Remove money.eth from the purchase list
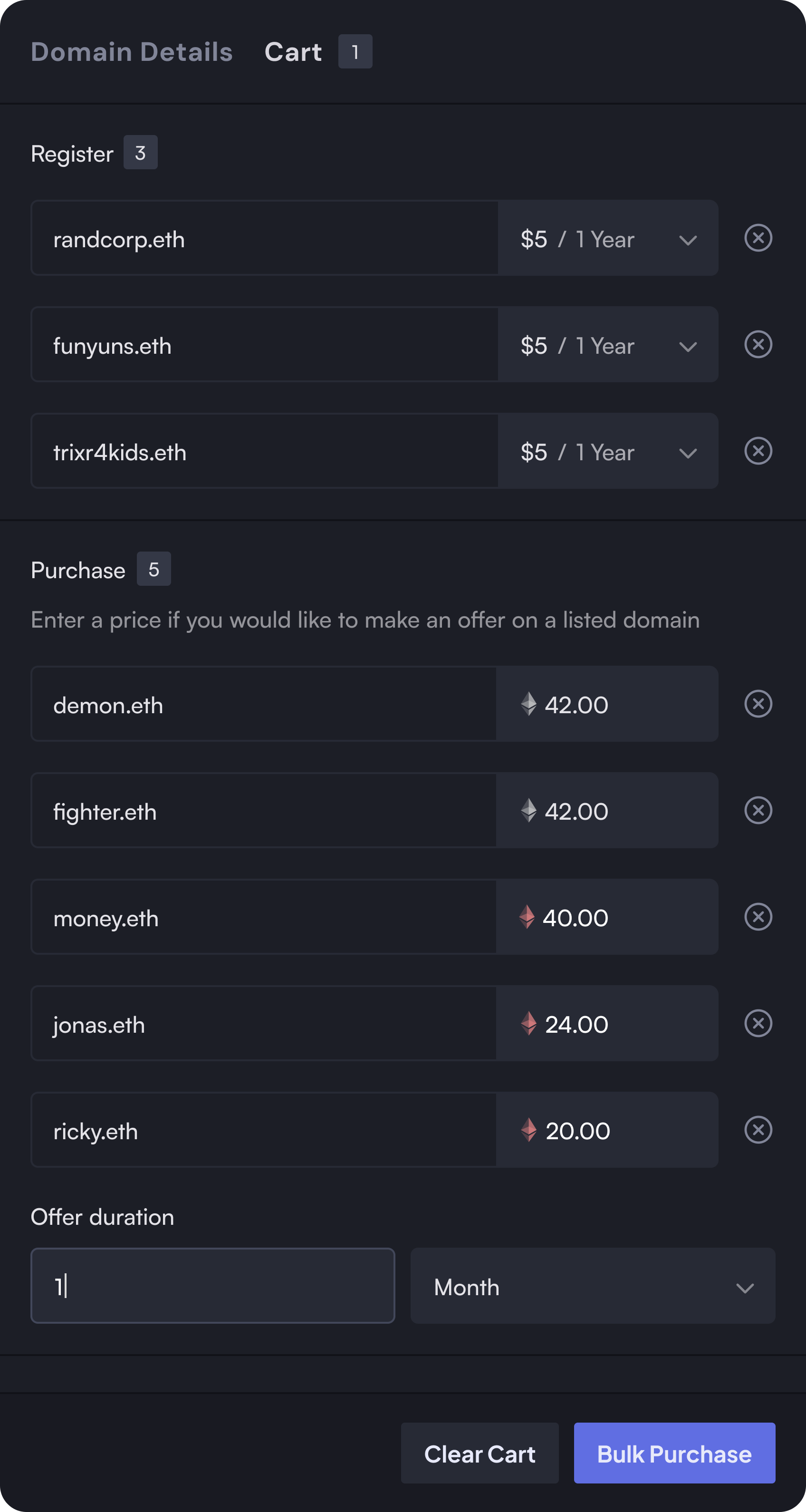This screenshot has width=806, height=1512. (758, 917)
